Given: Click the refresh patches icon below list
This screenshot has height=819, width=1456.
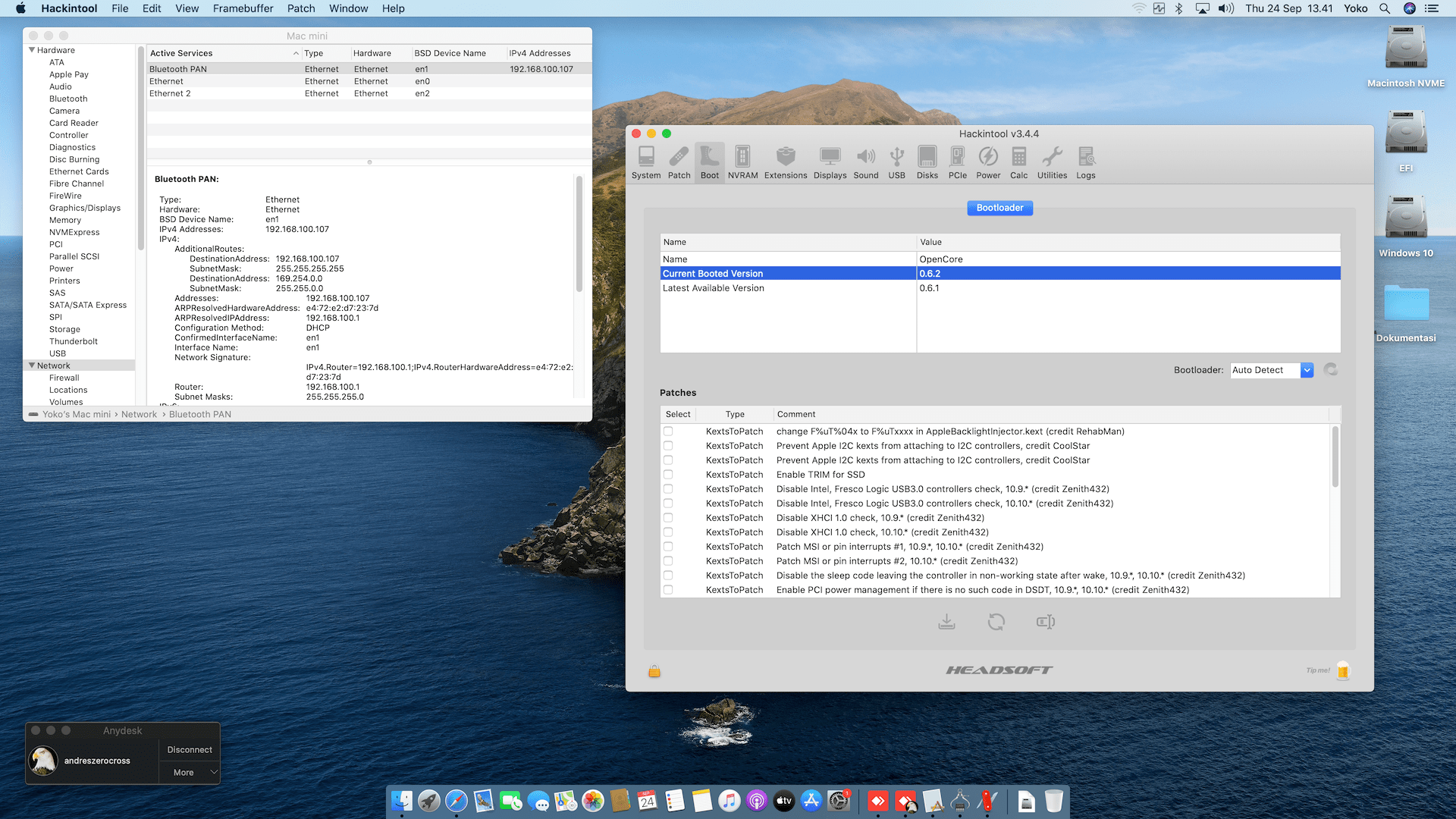Looking at the screenshot, I should coord(996,622).
